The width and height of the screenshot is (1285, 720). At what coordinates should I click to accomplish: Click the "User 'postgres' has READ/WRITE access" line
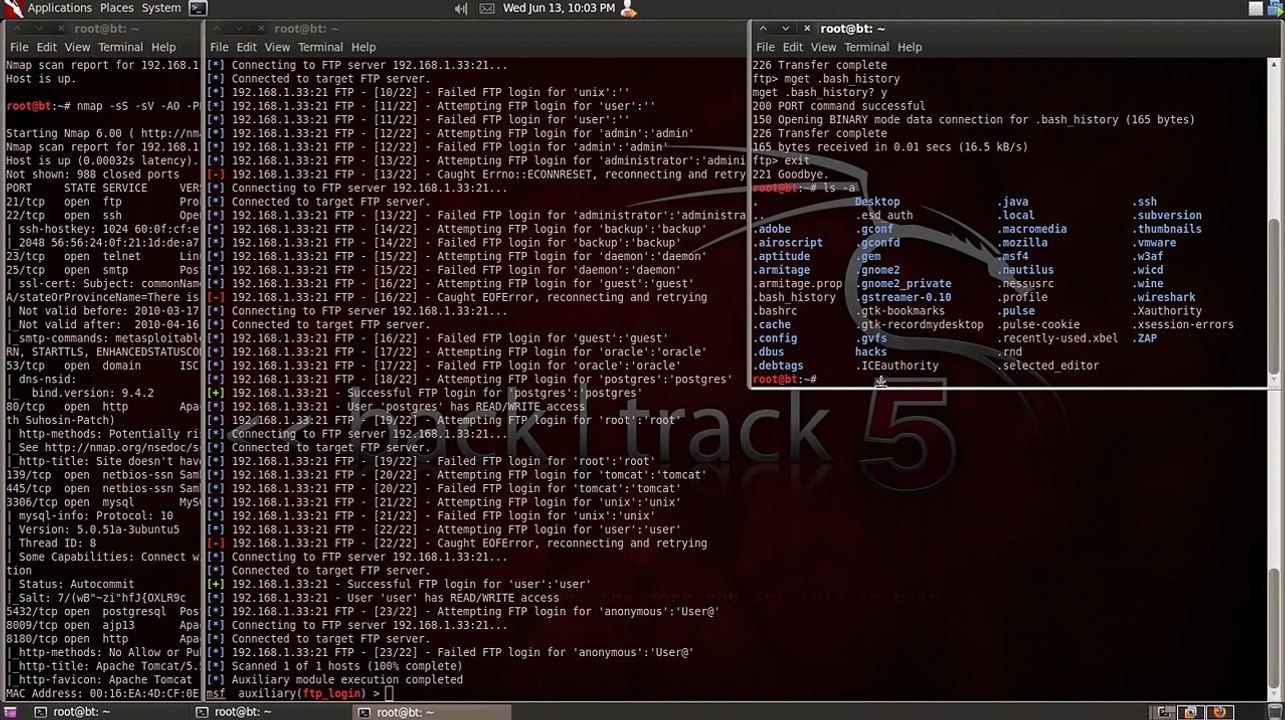(395, 407)
